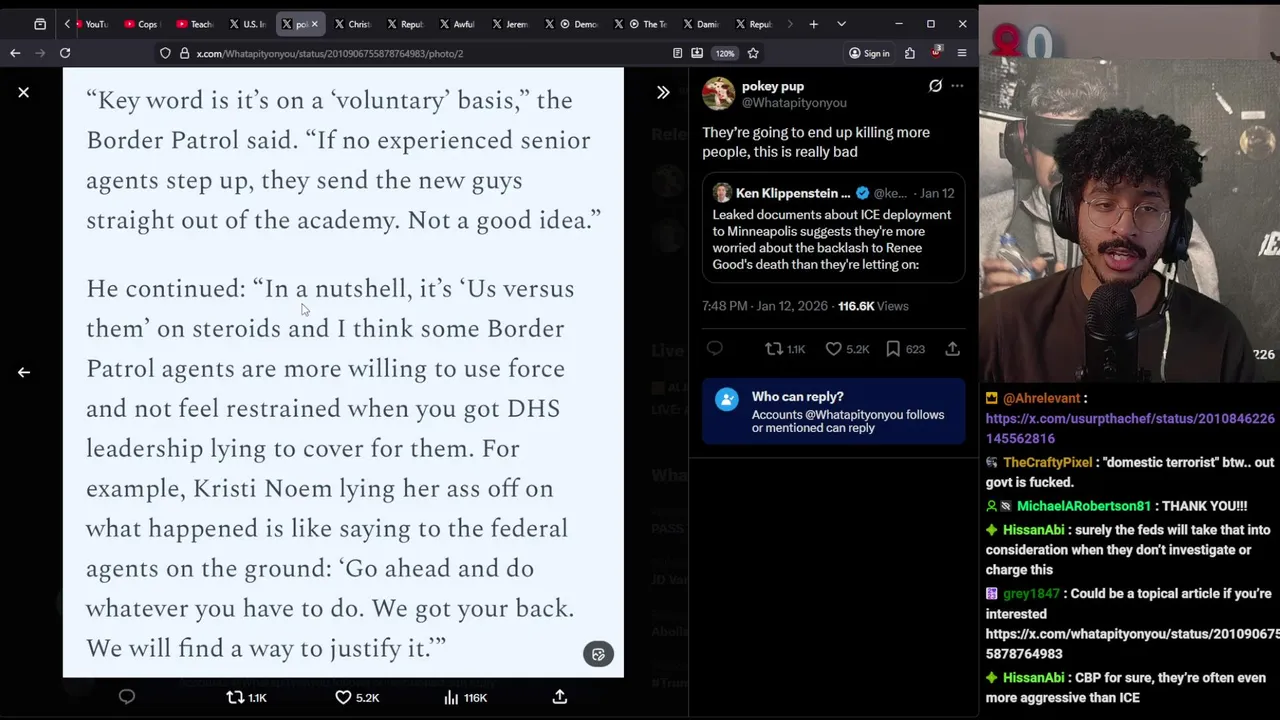Image resolution: width=1280 pixels, height=720 pixels.
Task: Open Ahrelevant's usurpthachef chat link
Action: [1130, 428]
